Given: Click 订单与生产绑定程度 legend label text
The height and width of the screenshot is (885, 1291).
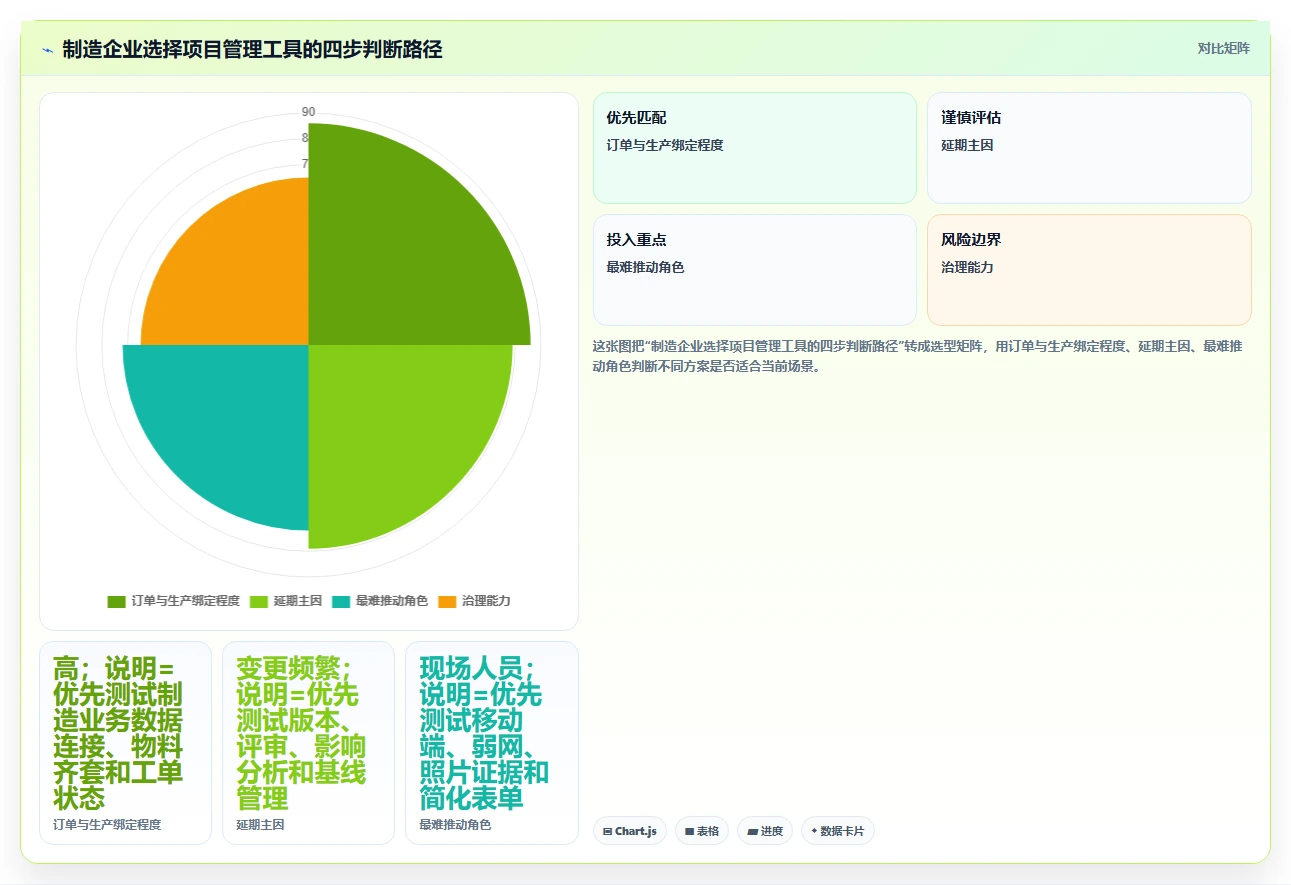Looking at the screenshot, I should point(186,601).
